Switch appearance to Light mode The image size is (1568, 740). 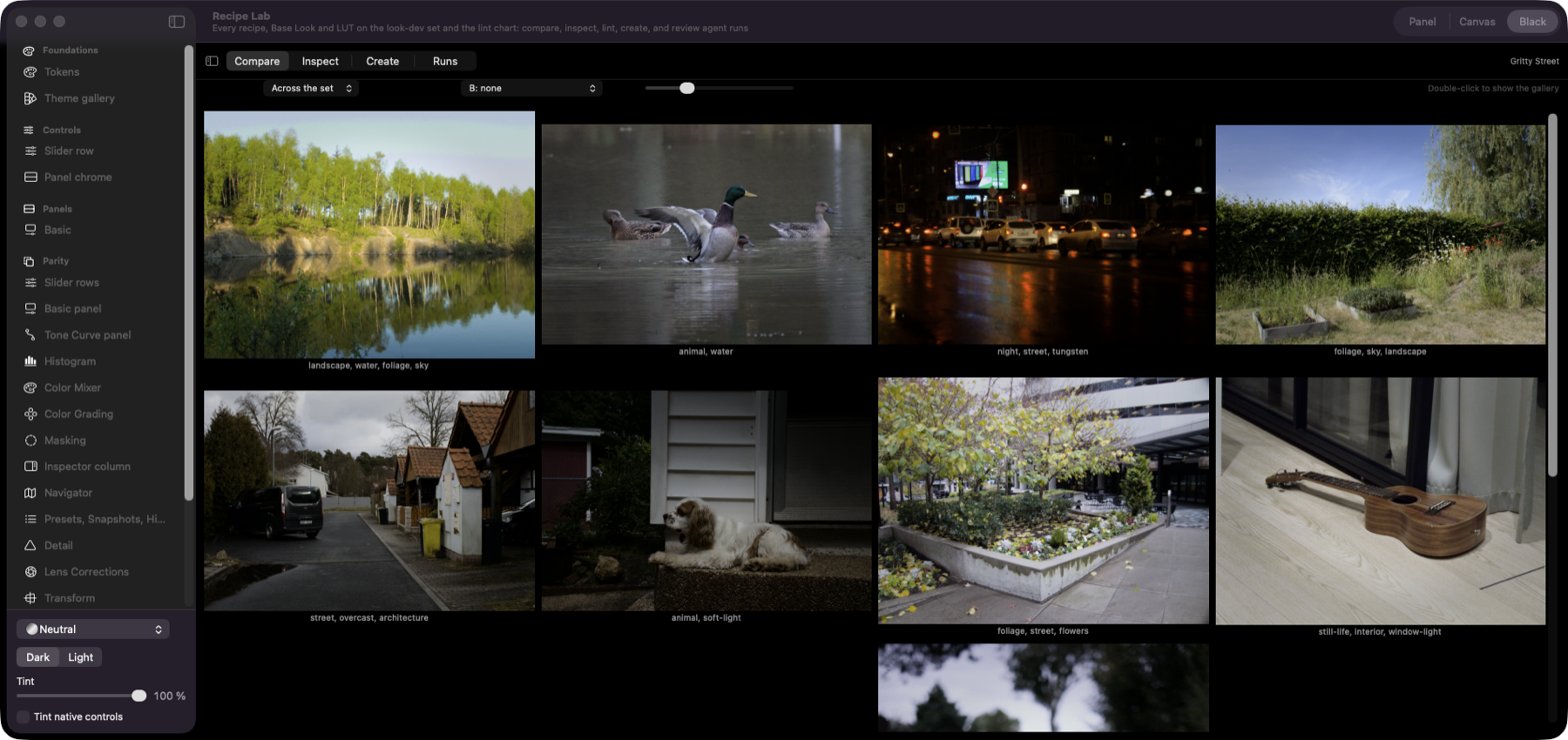80,657
